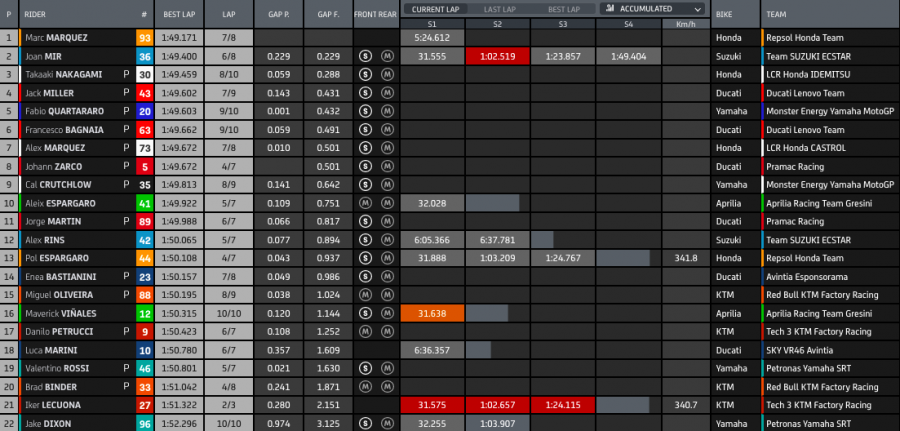Click Valentino Rossi's front soft tyre icon
The height and width of the screenshot is (431, 900).
click(x=366, y=368)
